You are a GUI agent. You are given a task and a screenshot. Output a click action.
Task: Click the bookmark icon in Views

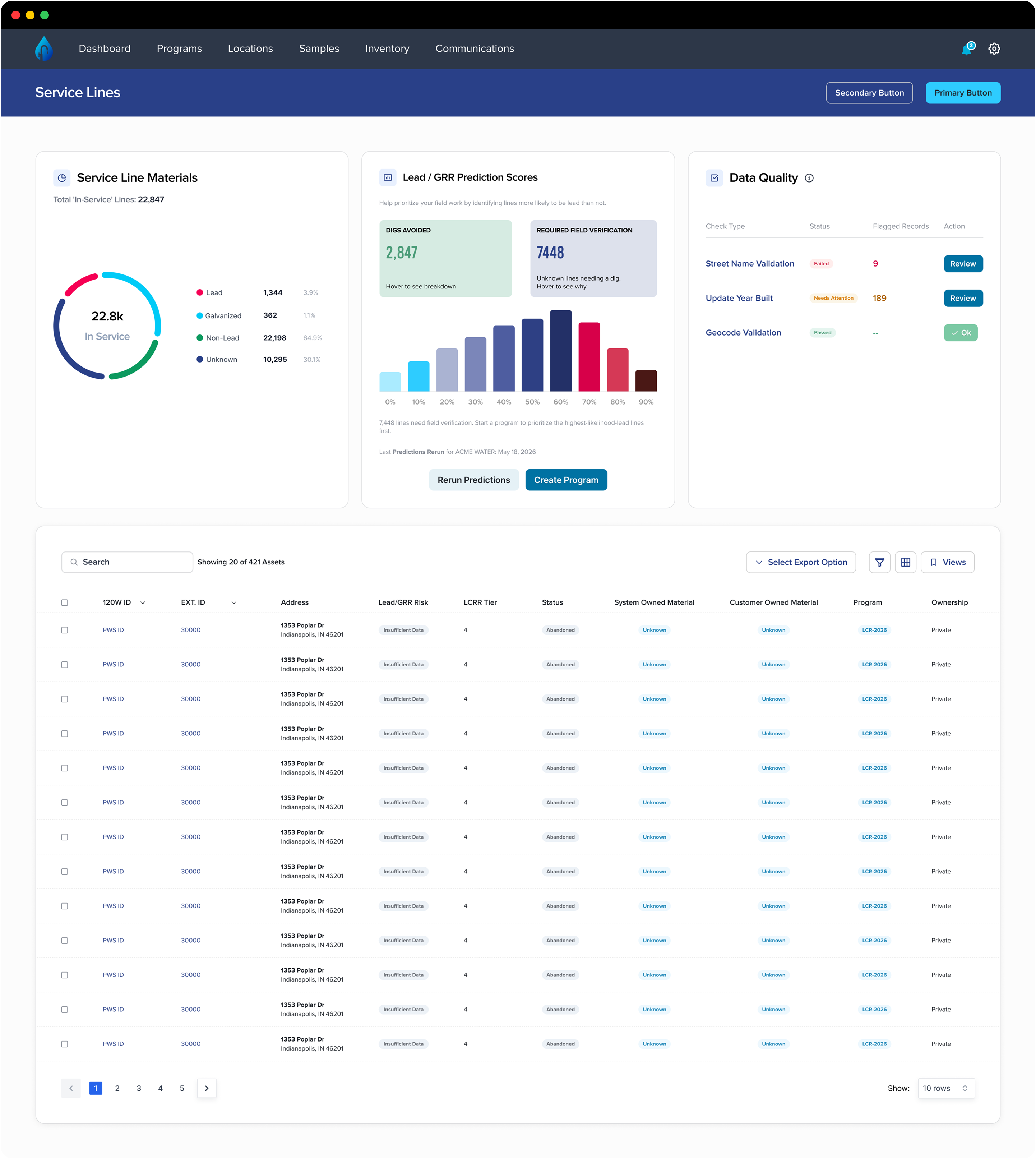coord(934,562)
